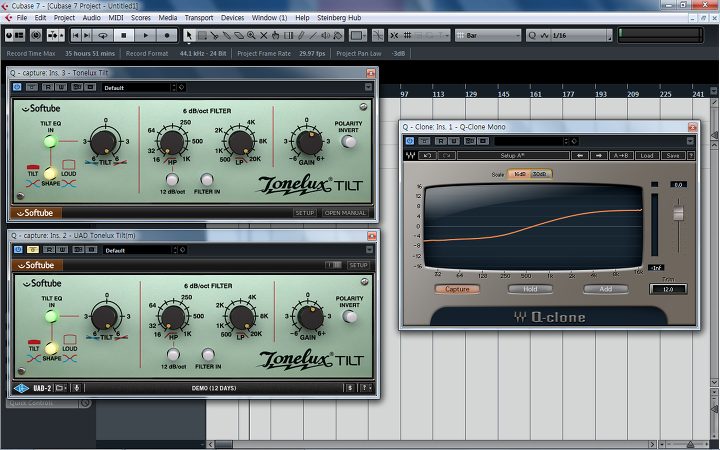Click the Q-Clone output fader handle
This screenshot has width=720, height=450.
(x=678, y=214)
